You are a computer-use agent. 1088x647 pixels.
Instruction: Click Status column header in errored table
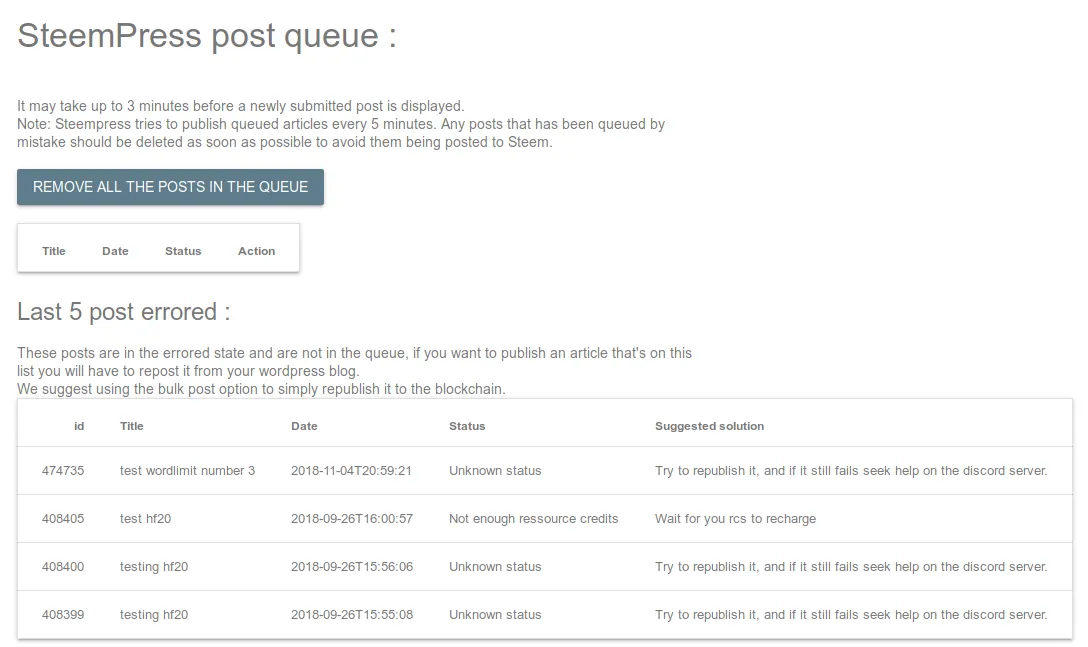[467, 426]
